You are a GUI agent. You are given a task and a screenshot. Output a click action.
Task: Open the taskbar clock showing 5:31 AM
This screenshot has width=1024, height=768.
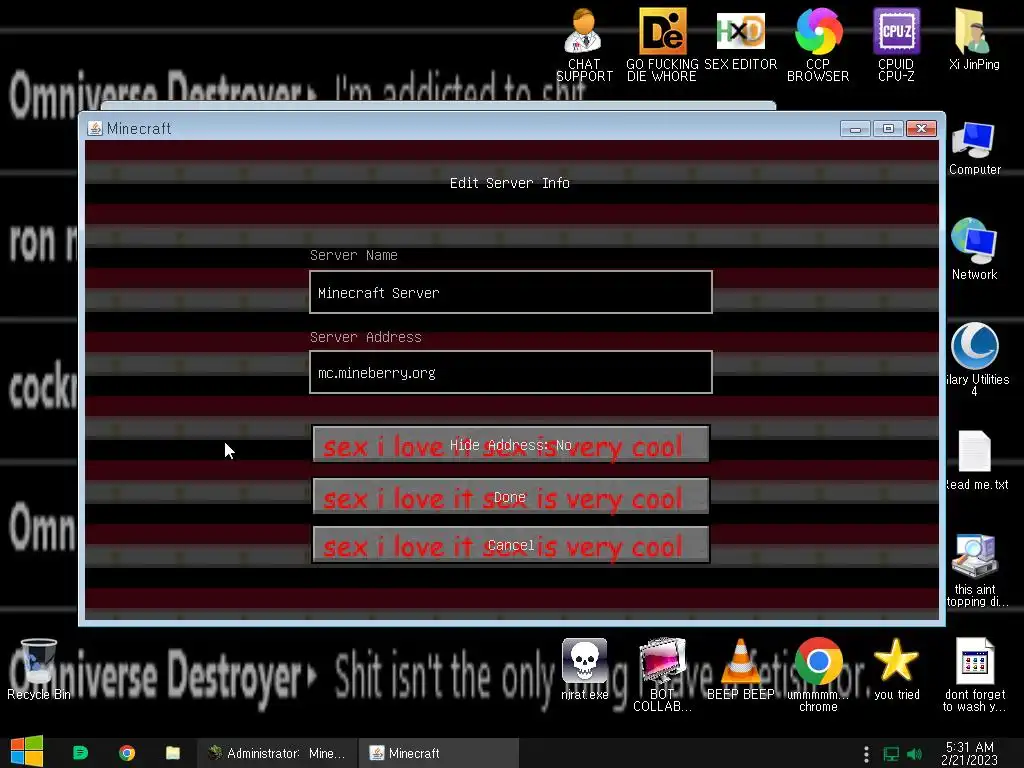(x=970, y=753)
